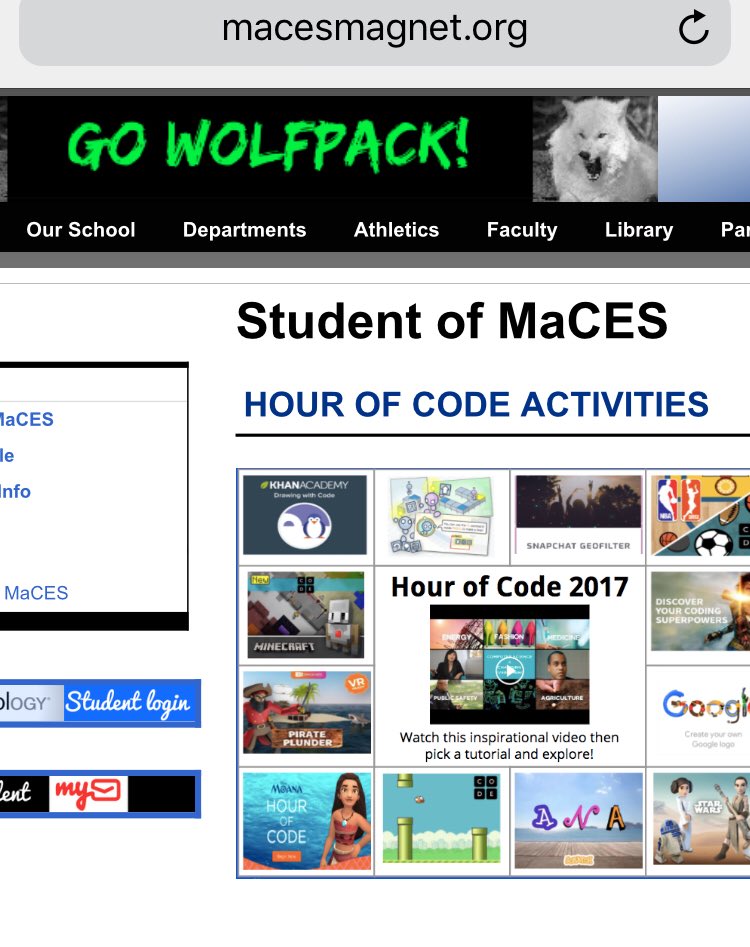Open the Athletics menu
The width and height of the screenshot is (750, 947).
click(396, 230)
